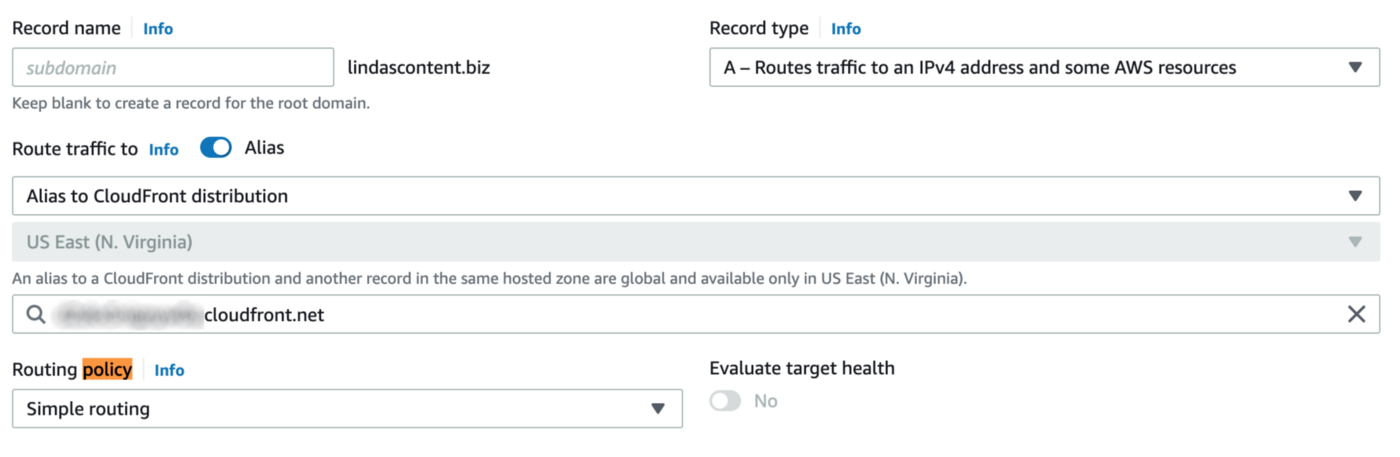The width and height of the screenshot is (1400, 457).
Task: Click Info link beside Routing policy
Action: pyautogui.click(x=170, y=370)
